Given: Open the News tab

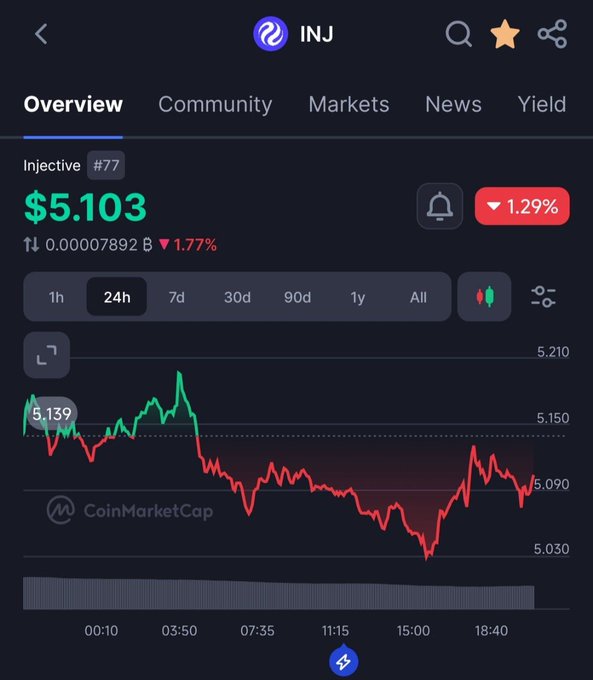Looking at the screenshot, I should coord(453,105).
